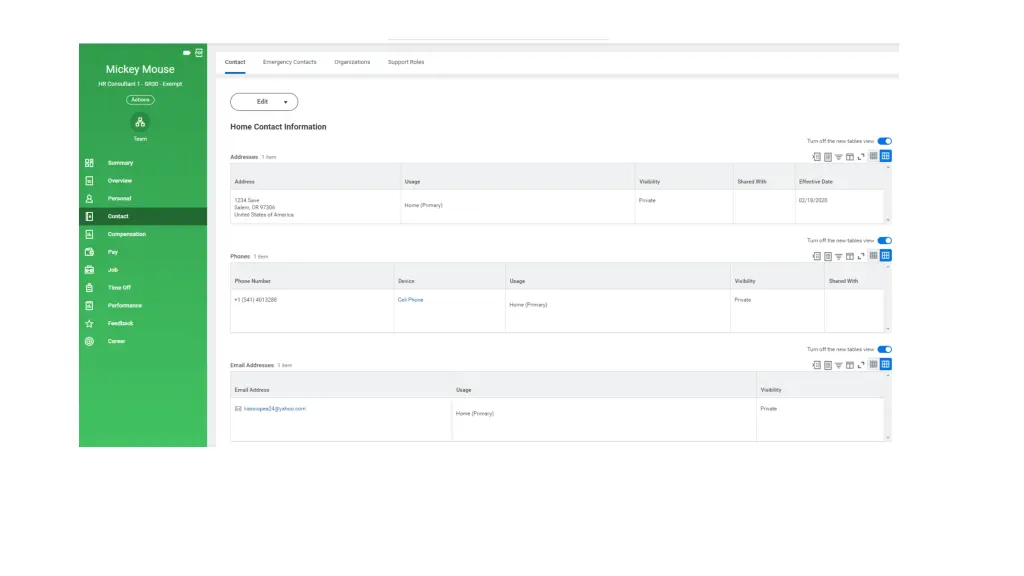Open Summary in the sidebar
The width and height of the screenshot is (1024, 576).
tap(143, 163)
